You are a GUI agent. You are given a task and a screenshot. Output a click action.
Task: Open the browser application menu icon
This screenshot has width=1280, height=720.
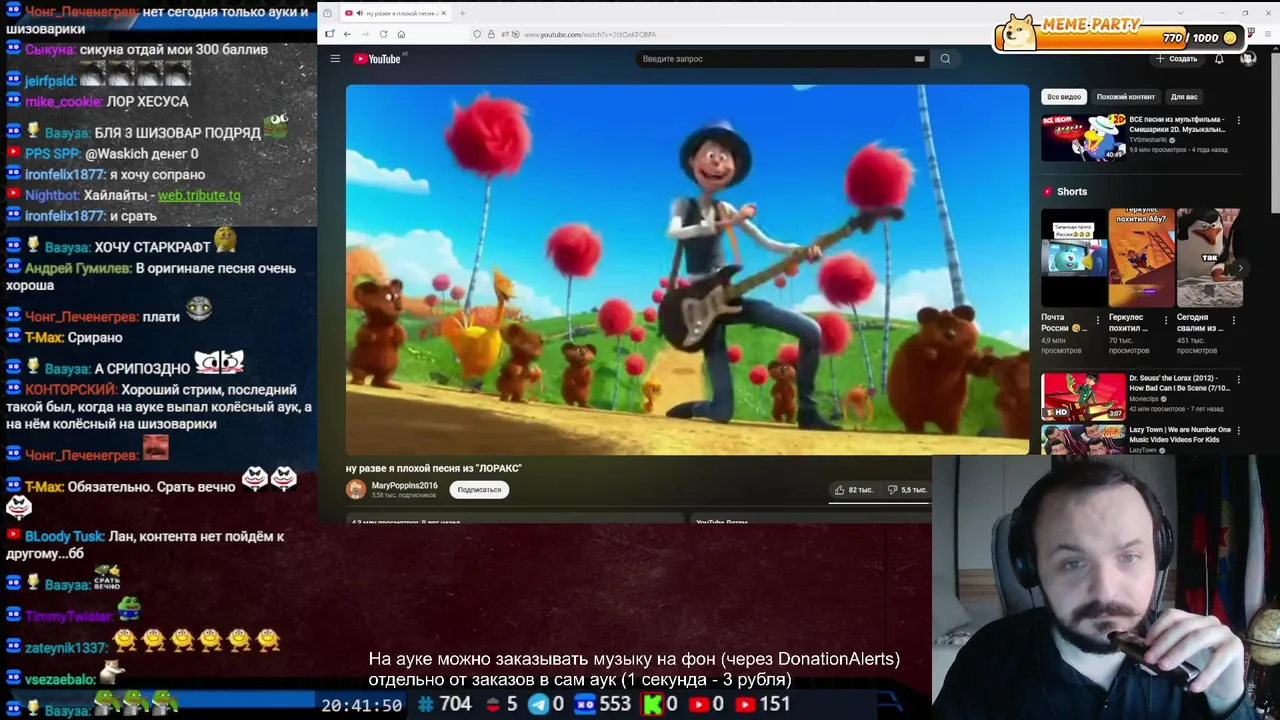(1268, 34)
